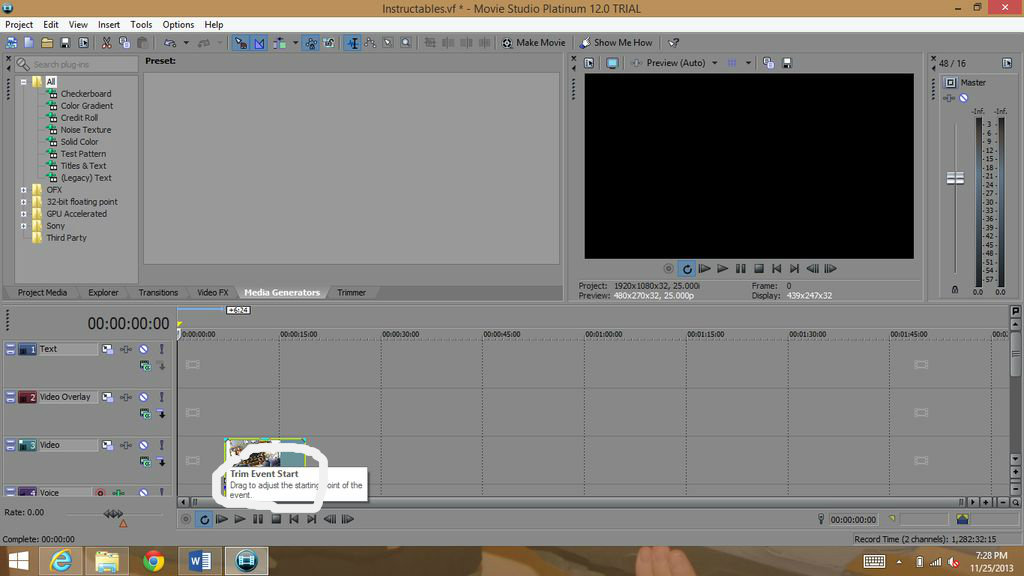Click the Show Me How button
This screenshot has width=1024, height=576.
pyautogui.click(x=616, y=43)
